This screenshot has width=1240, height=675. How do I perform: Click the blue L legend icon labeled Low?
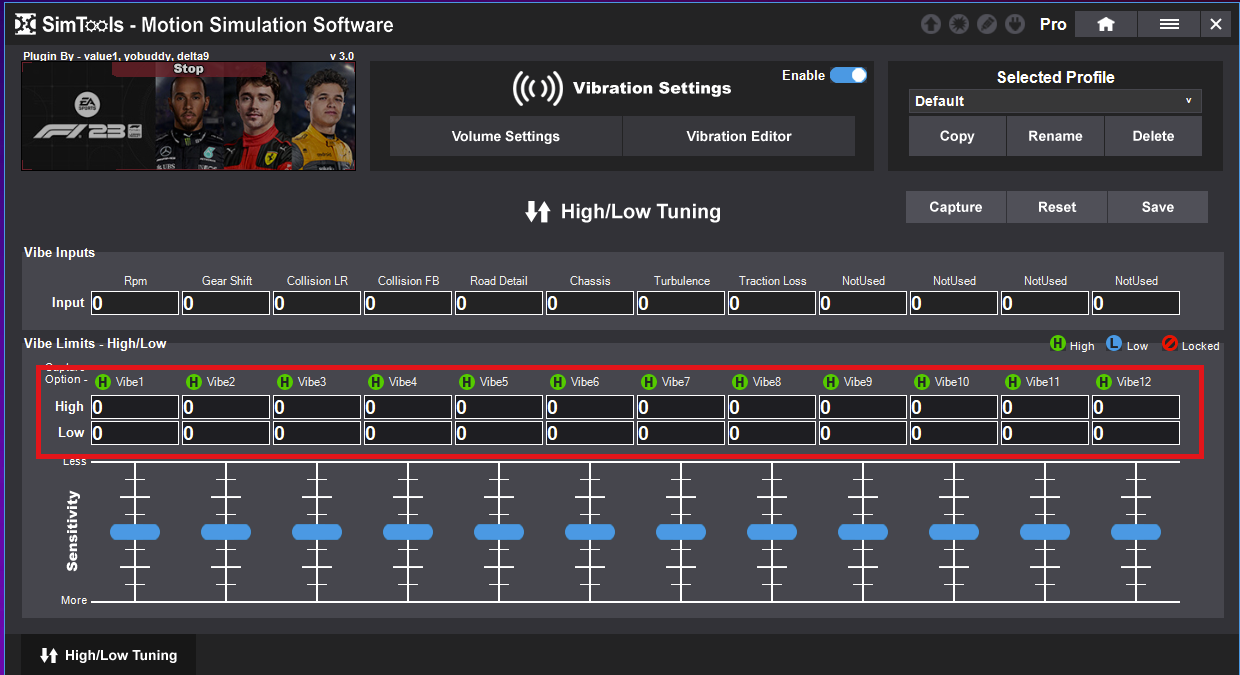(1114, 344)
